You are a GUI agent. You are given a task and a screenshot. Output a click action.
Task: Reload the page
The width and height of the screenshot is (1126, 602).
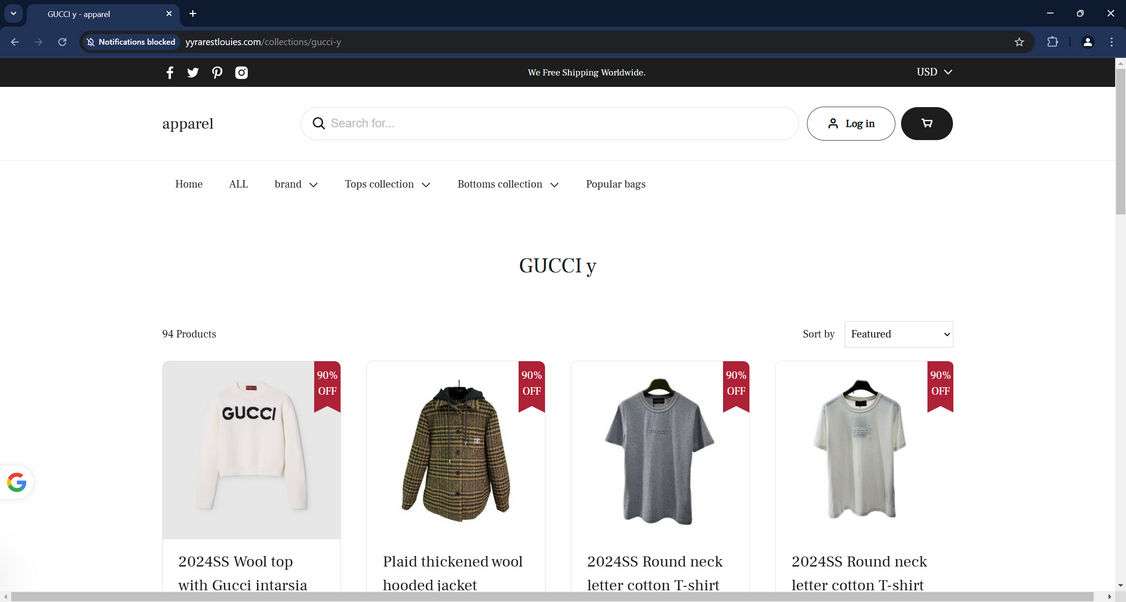(62, 42)
